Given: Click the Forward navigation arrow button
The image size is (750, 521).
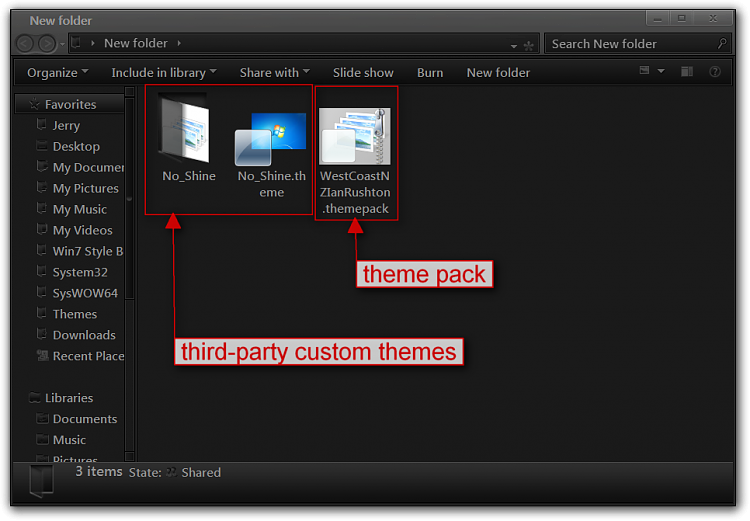Looking at the screenshot, I should tap(47, 44).
